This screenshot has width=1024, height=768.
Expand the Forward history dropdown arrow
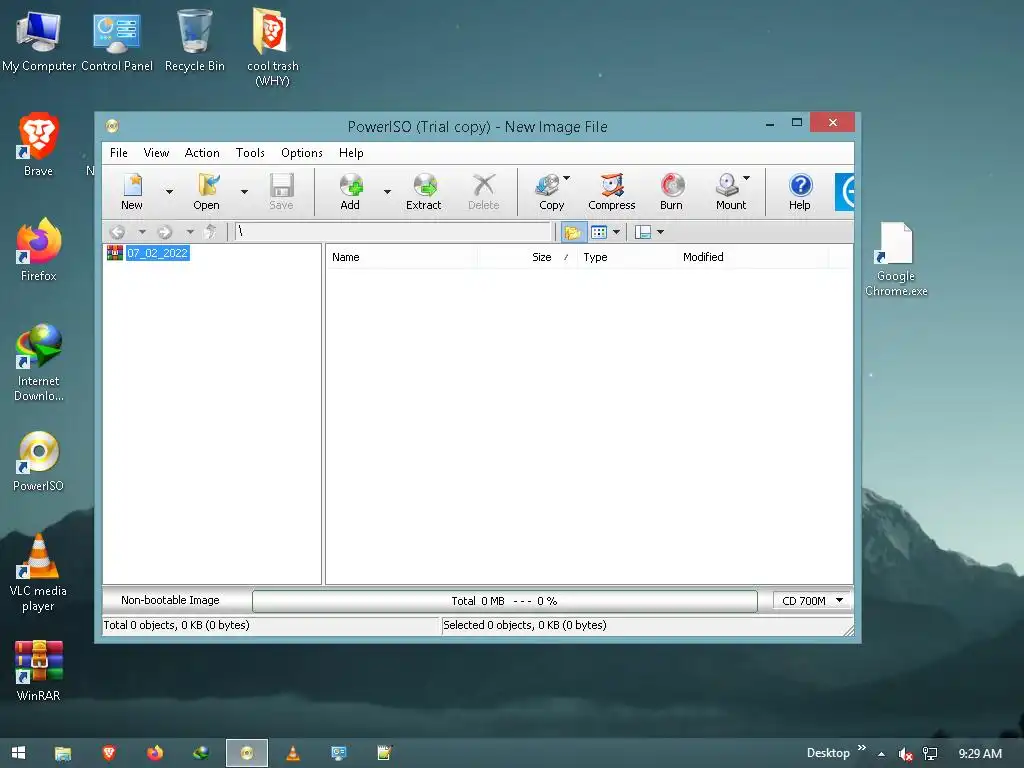coord(190,232)
